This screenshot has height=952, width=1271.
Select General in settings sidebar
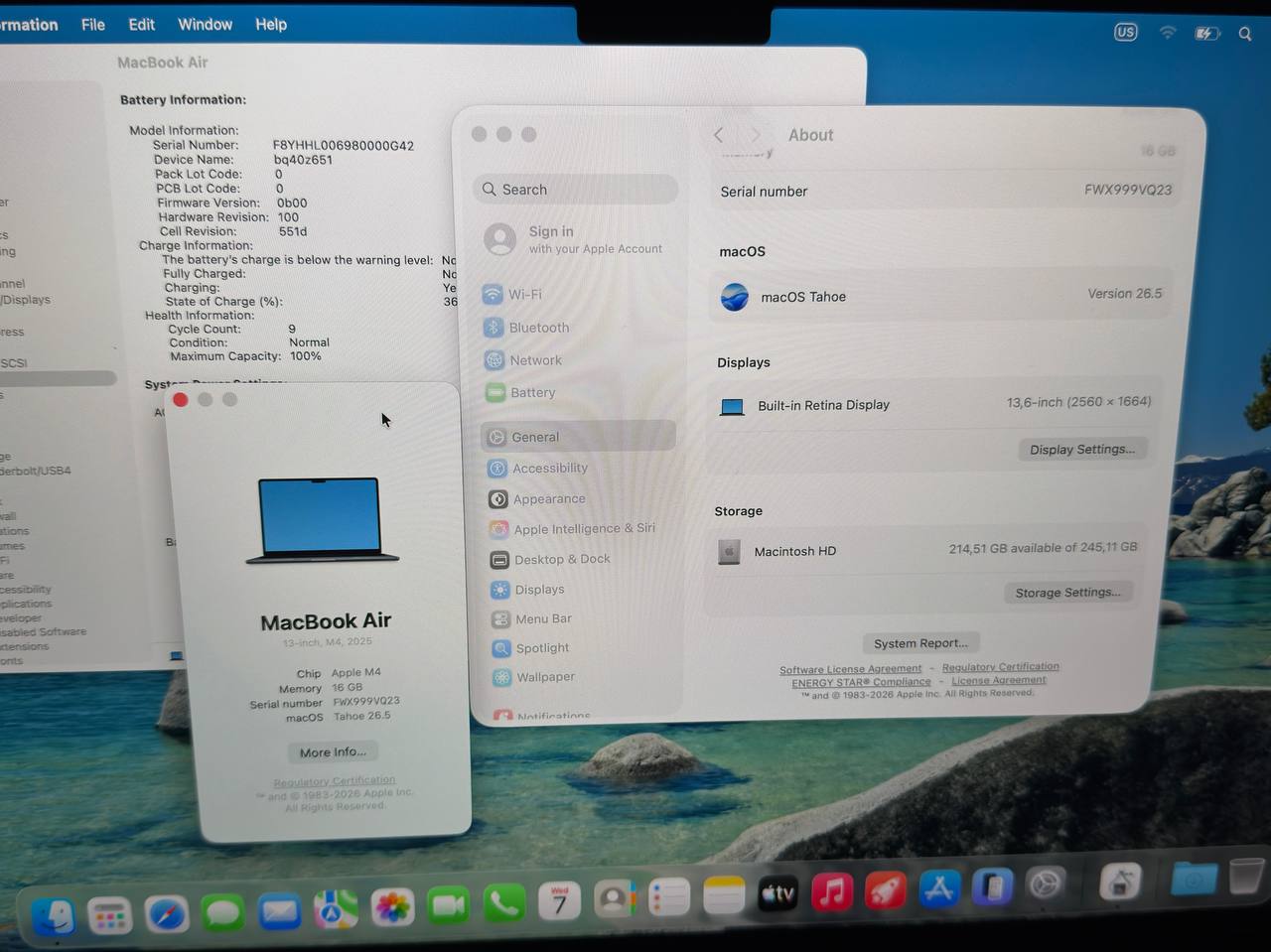(578, 437)
